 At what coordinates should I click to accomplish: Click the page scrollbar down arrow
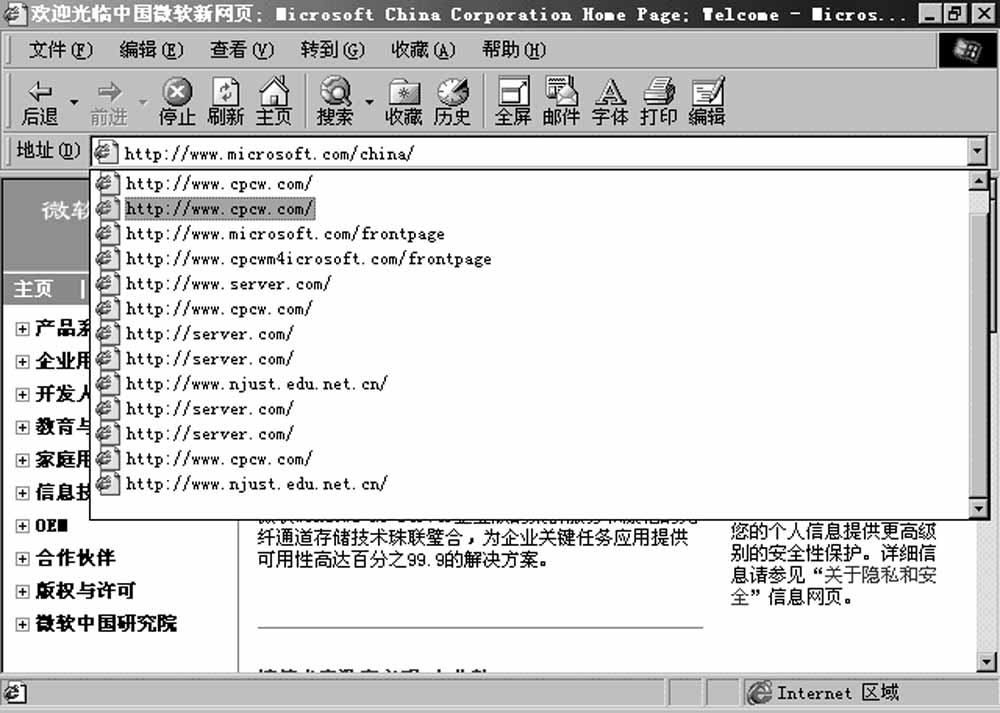pos(987,661)
